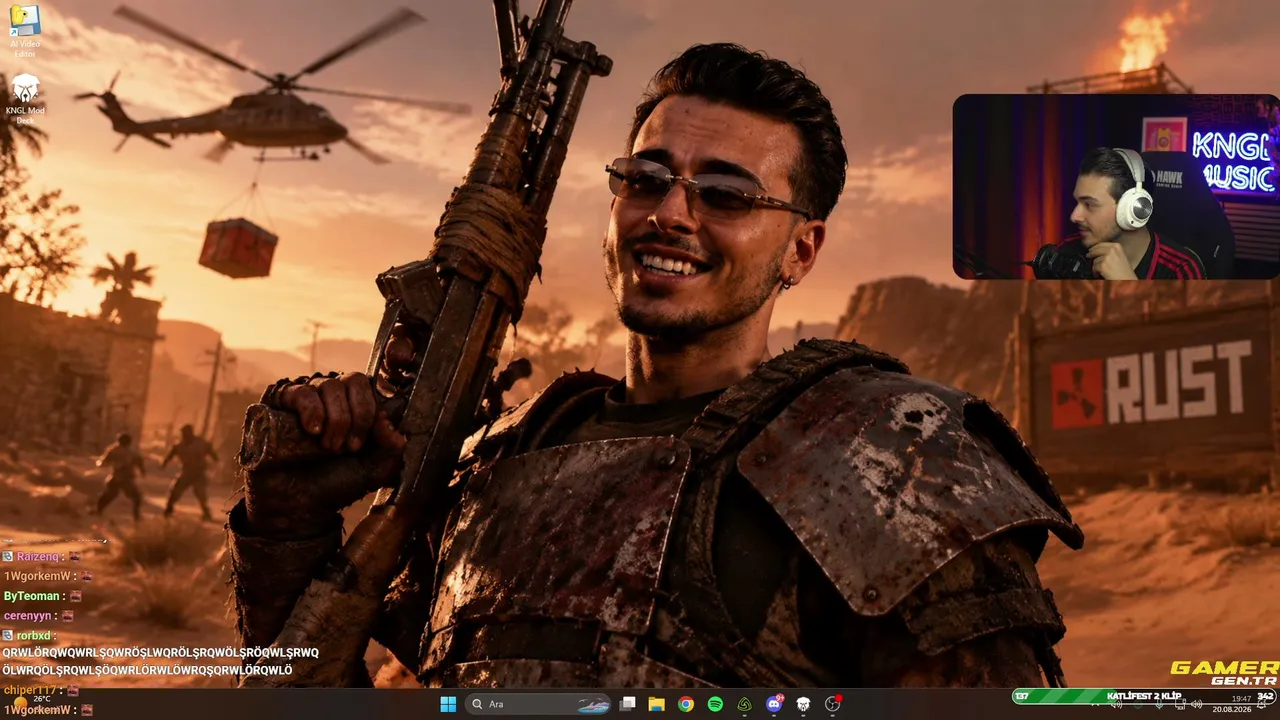Click the chiper117 username in chat
This screenshot has width=1280, height=720.
30,690
